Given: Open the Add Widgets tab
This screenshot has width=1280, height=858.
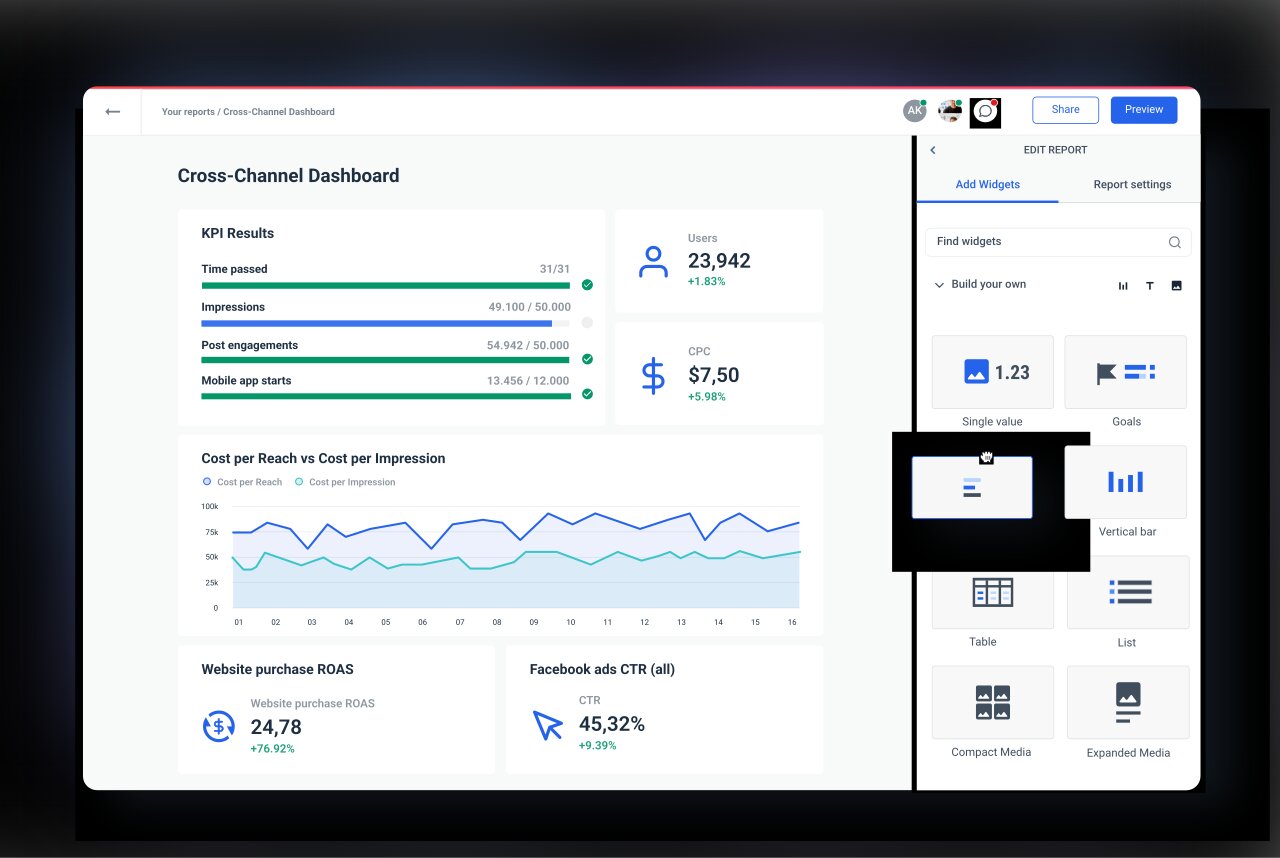Looking at the screenshot, I should (987, 184).
